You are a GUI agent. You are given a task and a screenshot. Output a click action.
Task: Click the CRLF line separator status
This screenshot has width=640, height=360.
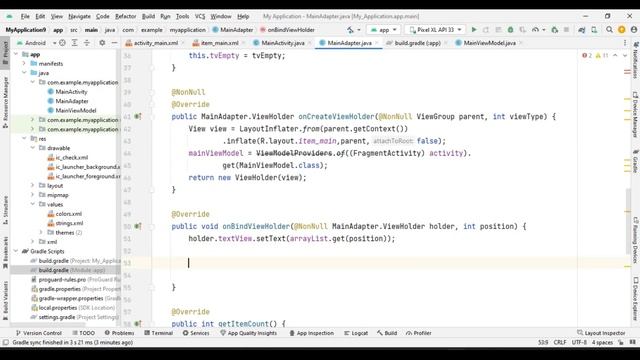click(x=560, y=342)
